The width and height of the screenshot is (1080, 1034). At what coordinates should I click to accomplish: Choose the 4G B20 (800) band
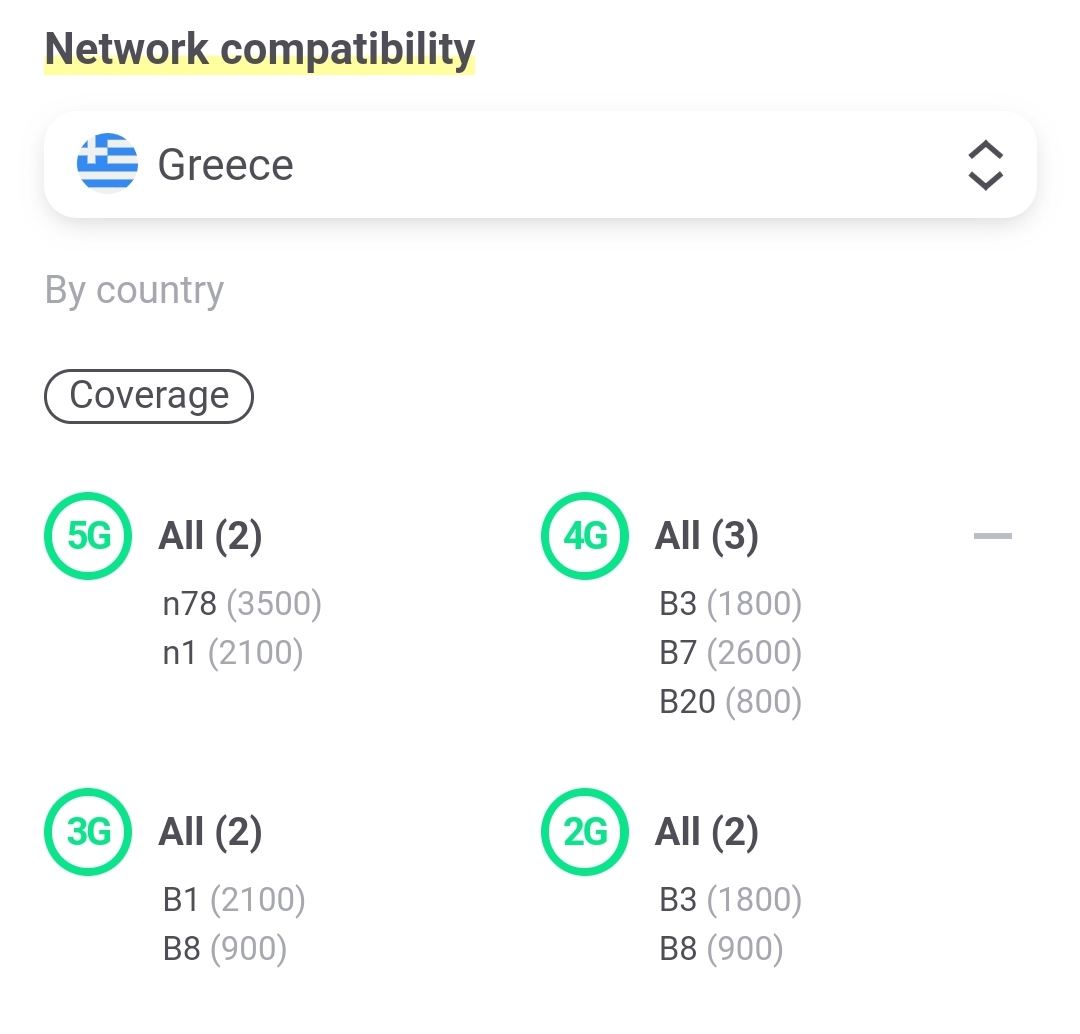[x=730, y=702]
